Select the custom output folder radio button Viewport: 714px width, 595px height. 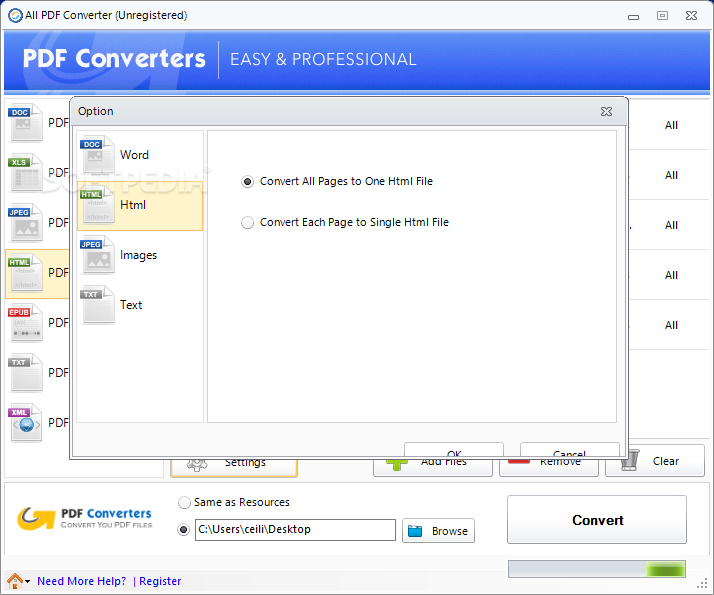(184, 530)
